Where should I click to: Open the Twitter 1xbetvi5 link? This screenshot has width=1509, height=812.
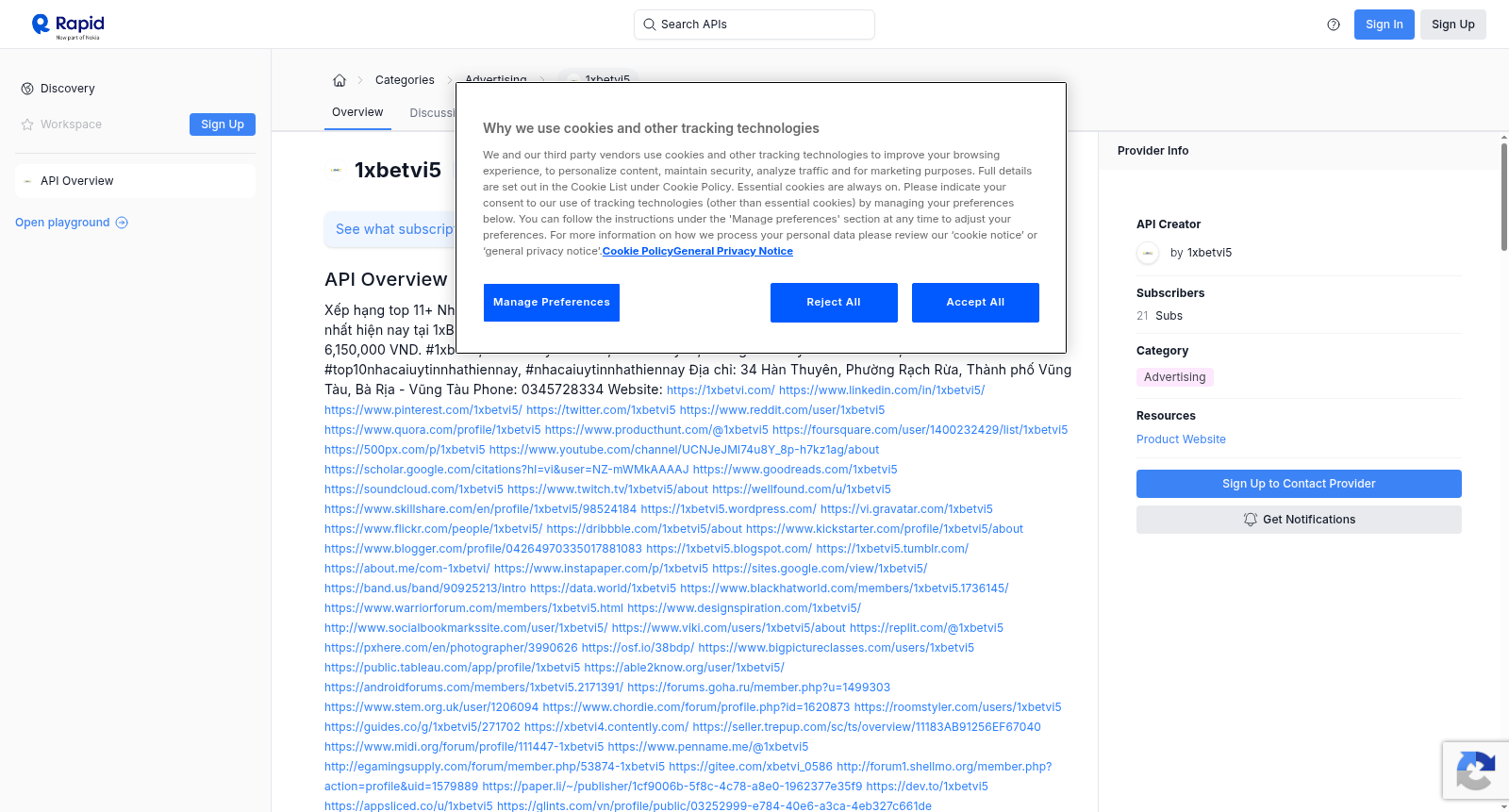pos(601,410)
